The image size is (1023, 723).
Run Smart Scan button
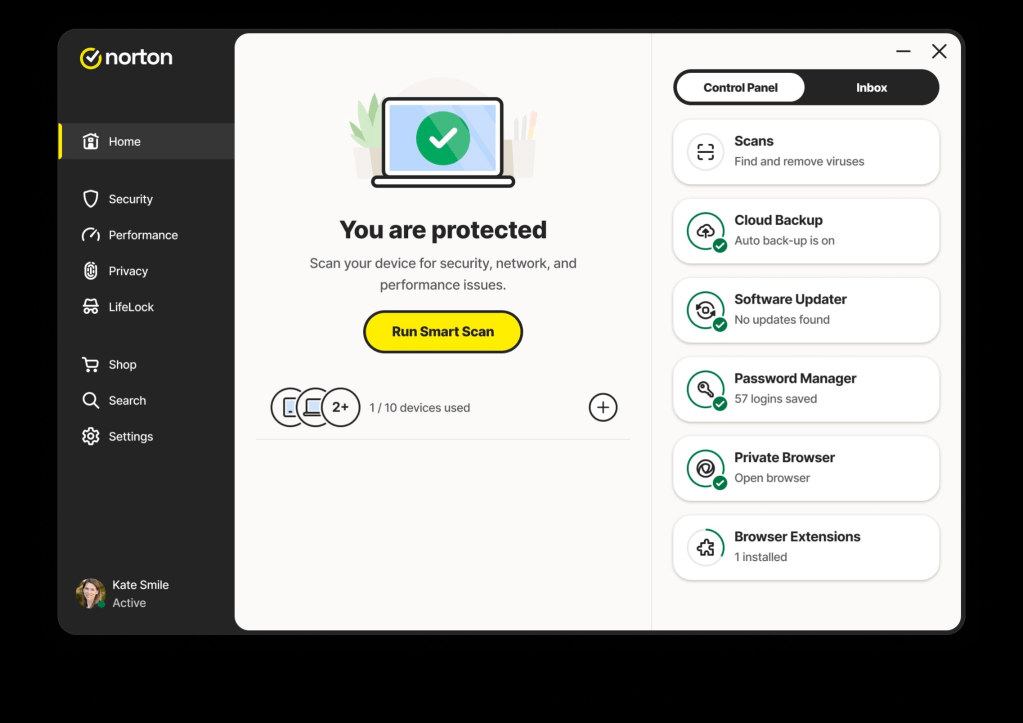(x=443, y=331)
